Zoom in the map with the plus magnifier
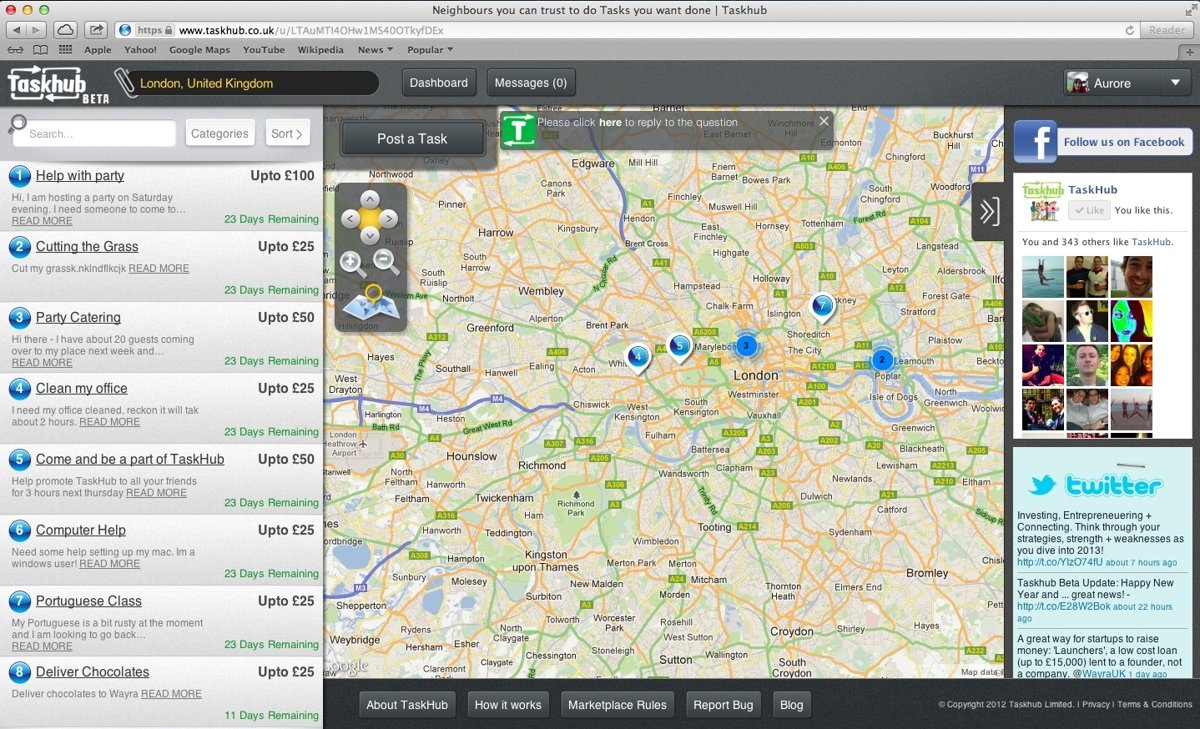Viewport: 1200px width, 729px height. [351, 263]
